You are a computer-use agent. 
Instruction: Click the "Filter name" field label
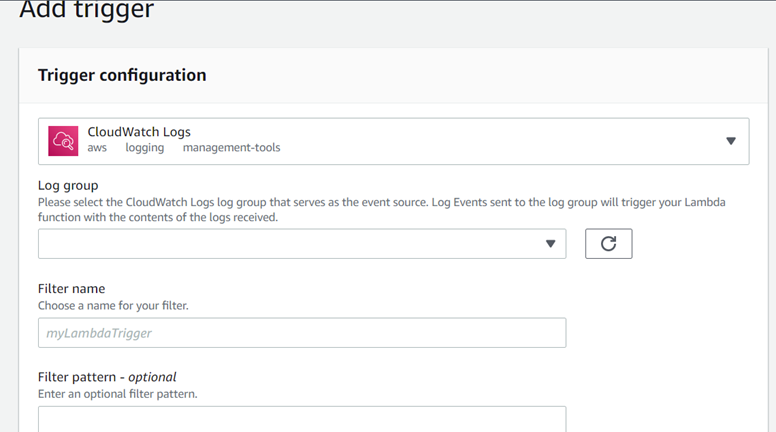pos(71,289)
